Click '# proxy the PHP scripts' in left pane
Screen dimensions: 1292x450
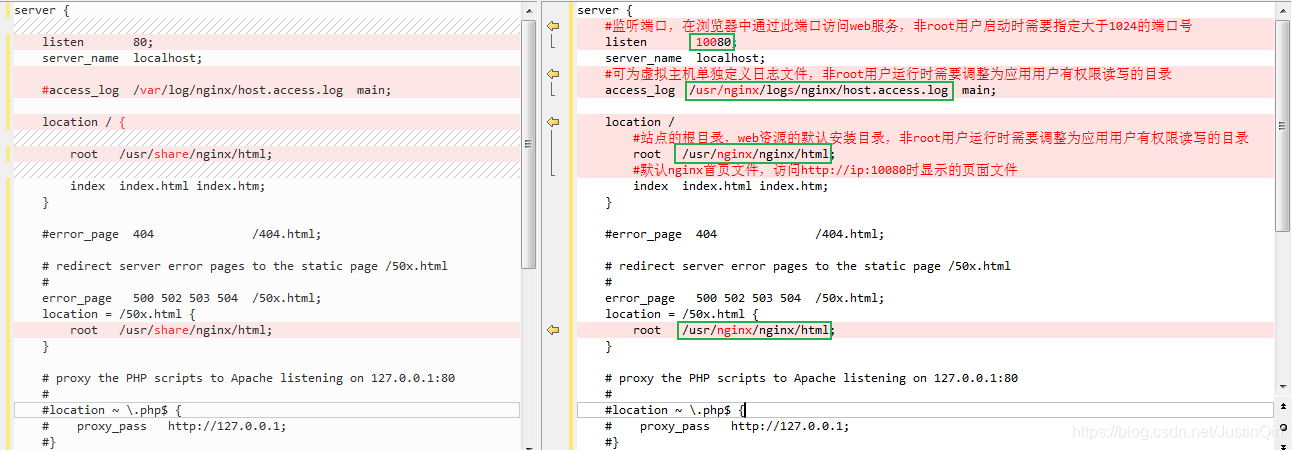(x=249, y=378)
